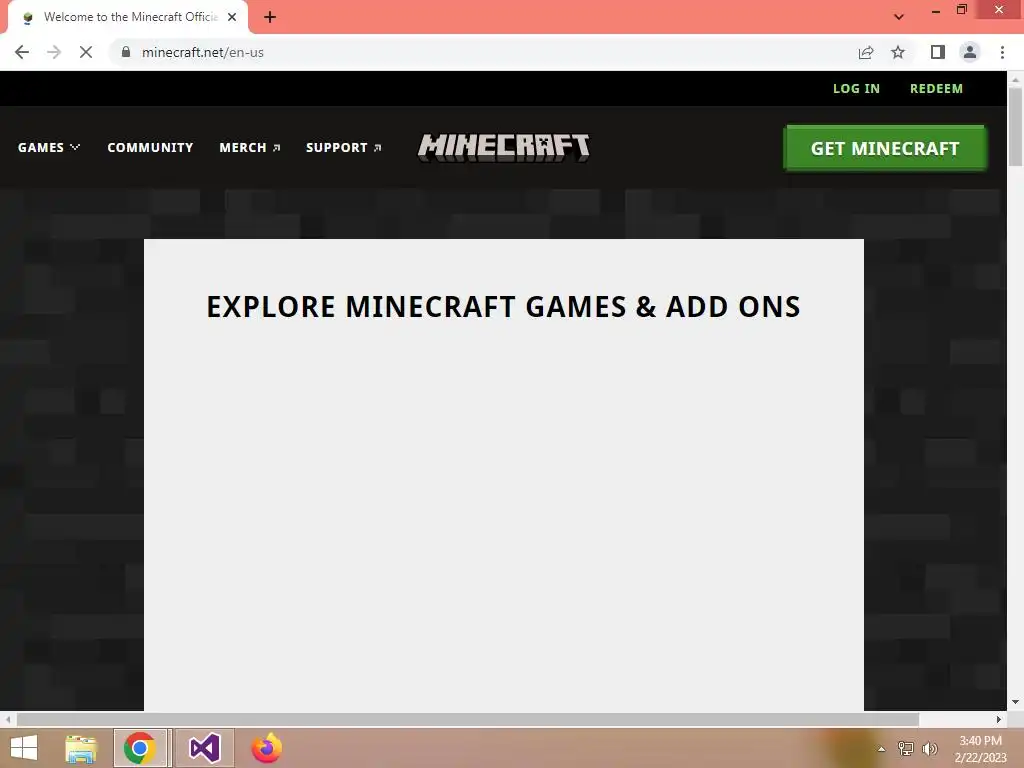Image resolution: width=1024 pixels, height=768 pixels.
Task: Expand the GAMES dropdown menu
Action: tap(48, 148)
